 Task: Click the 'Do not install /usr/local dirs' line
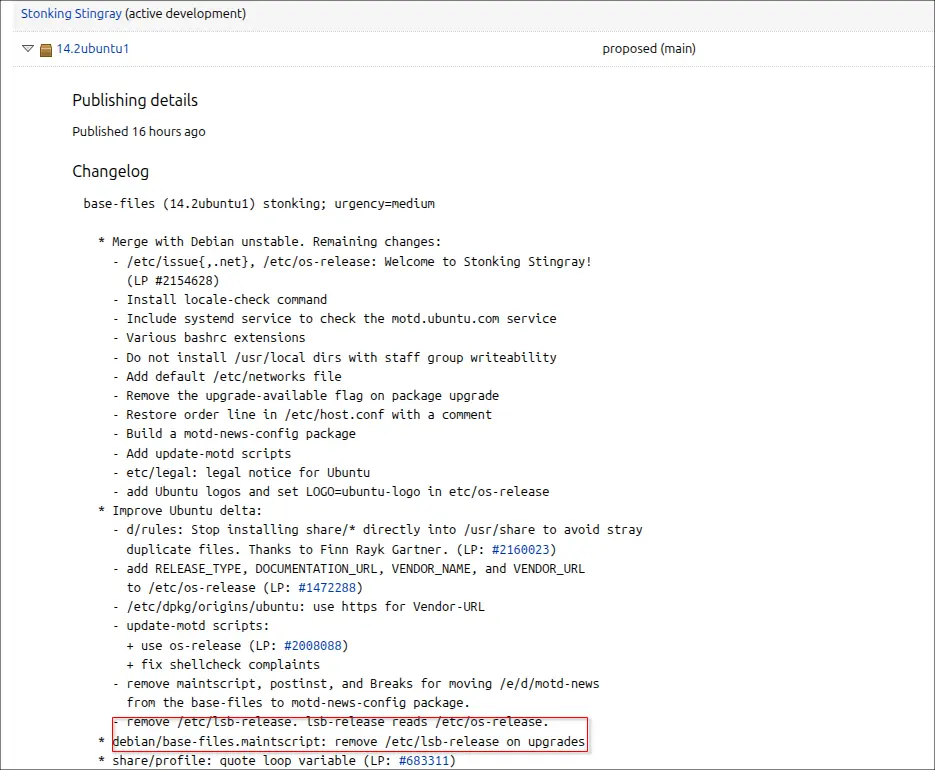point(335,357)
